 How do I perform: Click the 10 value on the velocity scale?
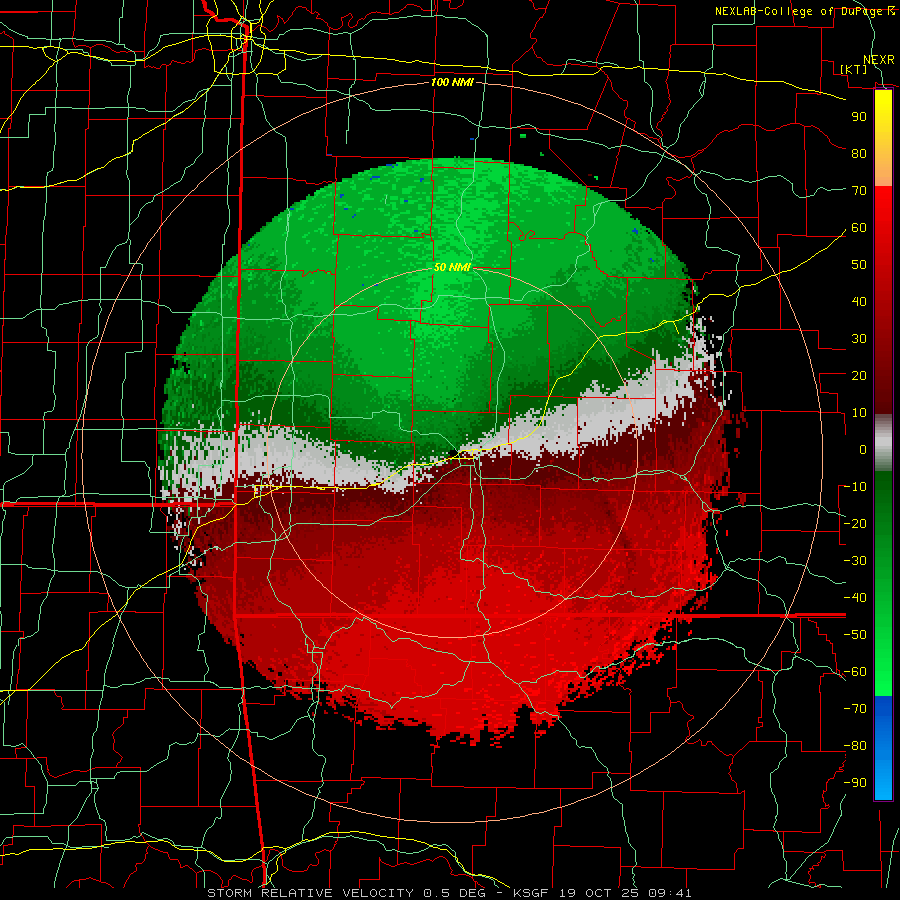click(x=859, y=413)
